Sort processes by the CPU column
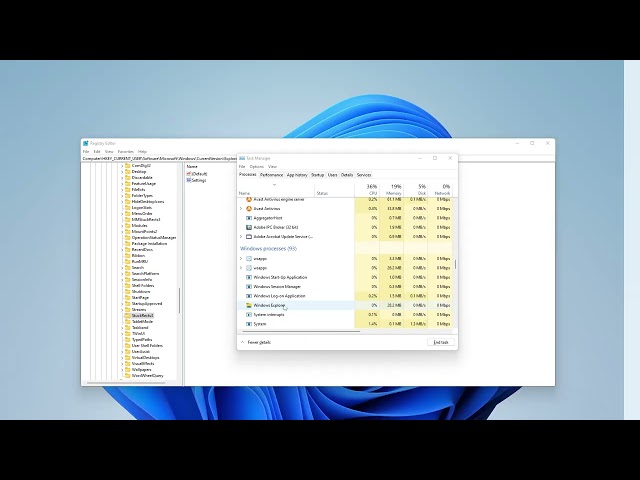 pos(367,189)
